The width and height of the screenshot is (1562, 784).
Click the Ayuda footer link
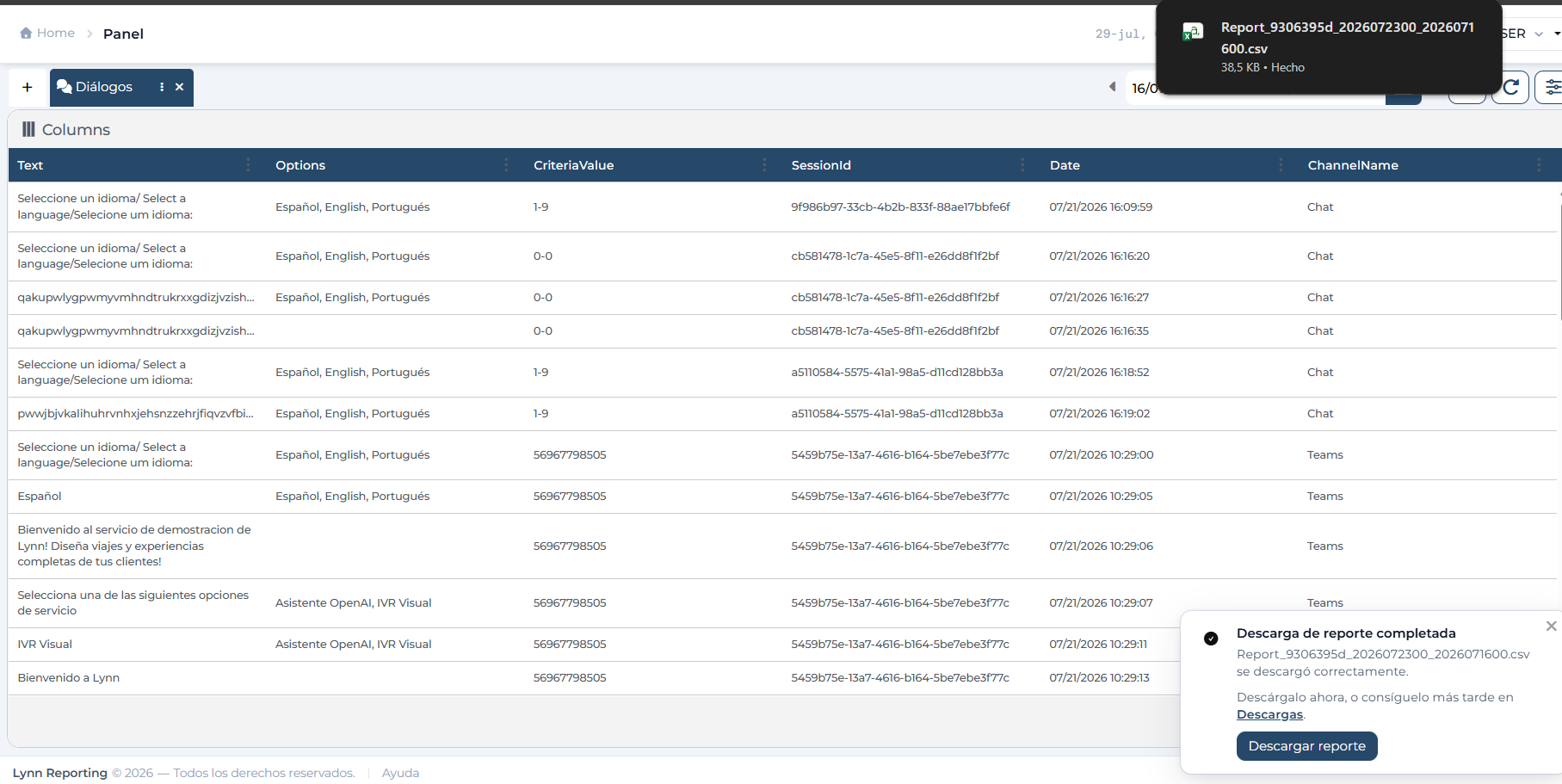click(x=400, y=773)
